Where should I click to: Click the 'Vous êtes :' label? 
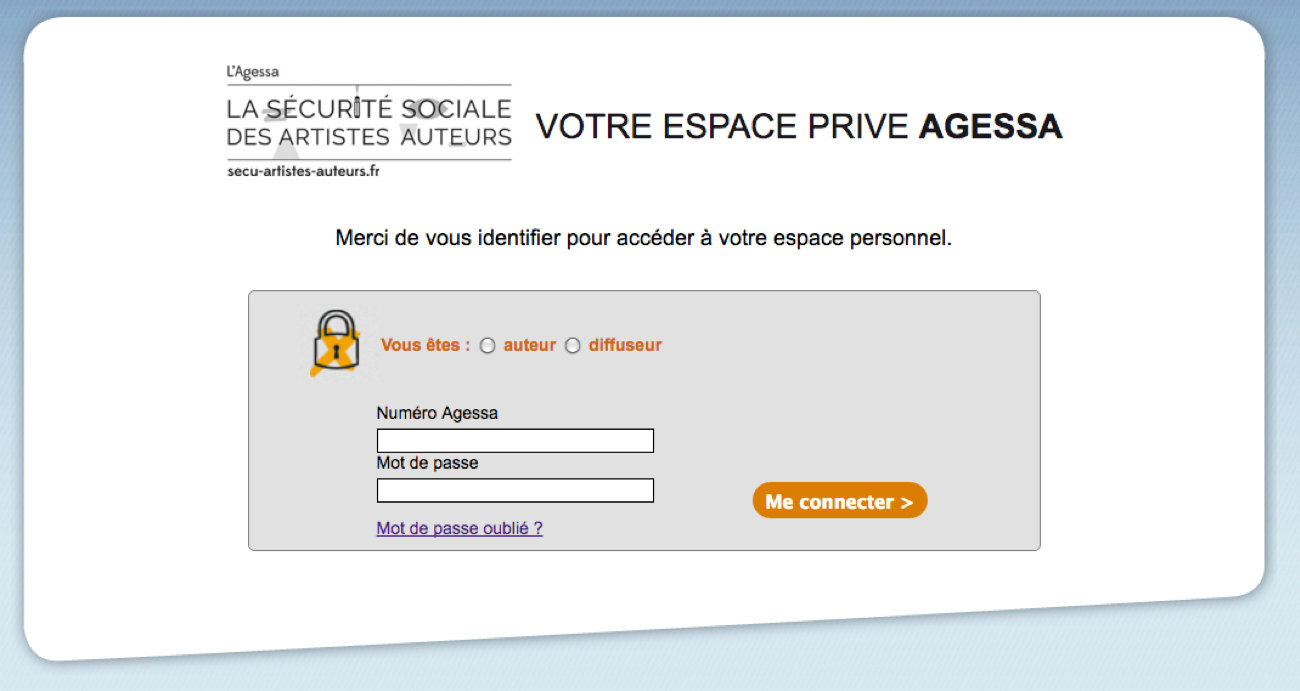tap(425, 345)
